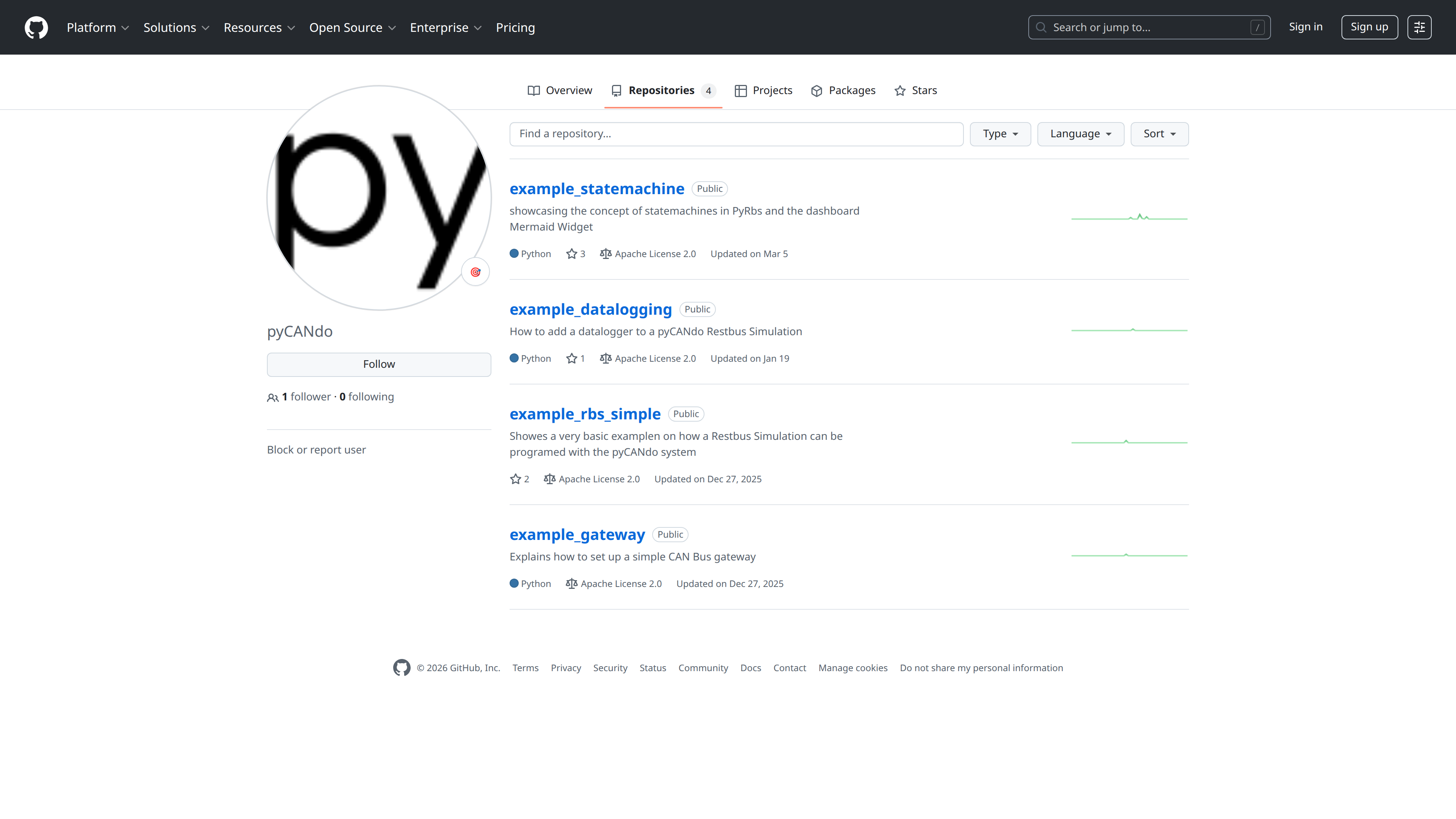Open the example_gateway repository
The height and width of the screenshot is (819, 1456).
pos(576,534)
